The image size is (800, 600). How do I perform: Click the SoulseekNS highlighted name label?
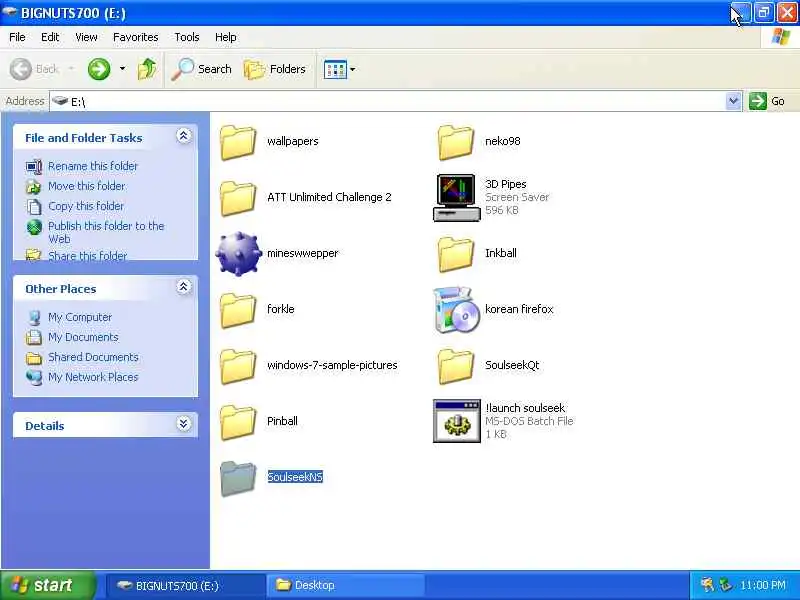pyautogui.click(x=295, y=477)
